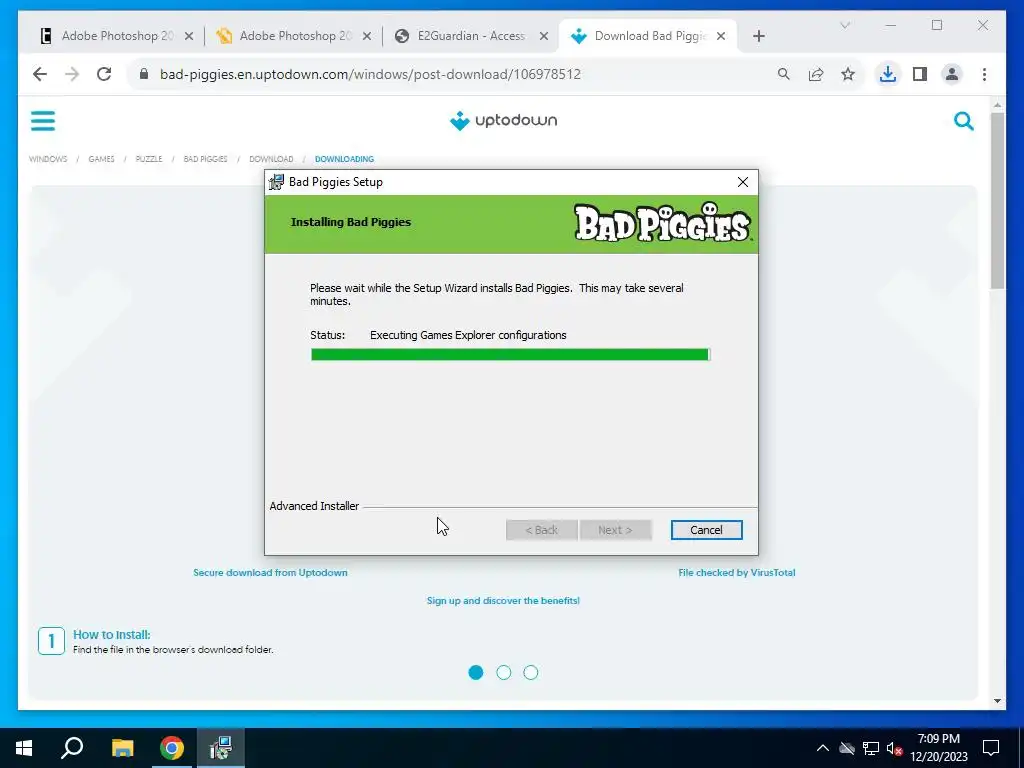Viewport: 1024px width, 768px height.
Task: Click the address bar URL
Action: [370, 74]
